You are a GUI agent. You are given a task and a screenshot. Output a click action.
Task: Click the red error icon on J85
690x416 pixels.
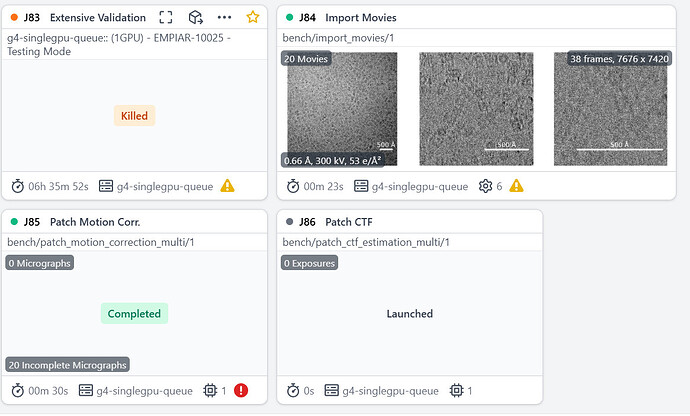[x=243, y=390]
